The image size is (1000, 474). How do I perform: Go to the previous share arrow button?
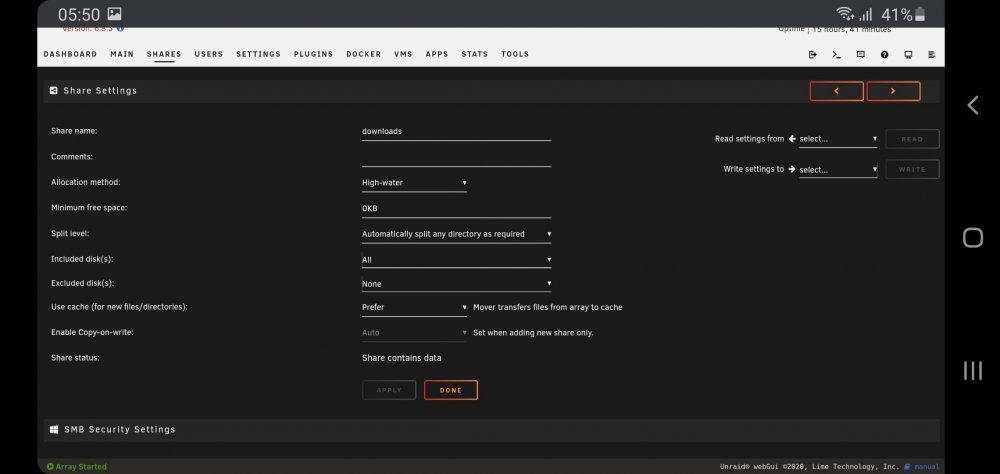click(837, 91)
